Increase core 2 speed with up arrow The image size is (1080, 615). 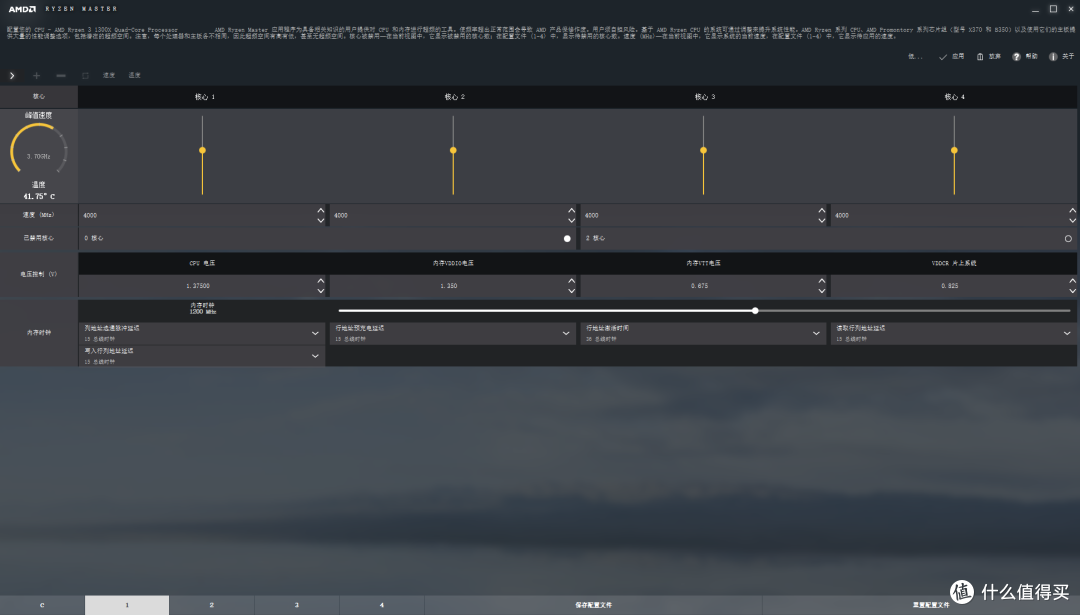pos(572,211)
